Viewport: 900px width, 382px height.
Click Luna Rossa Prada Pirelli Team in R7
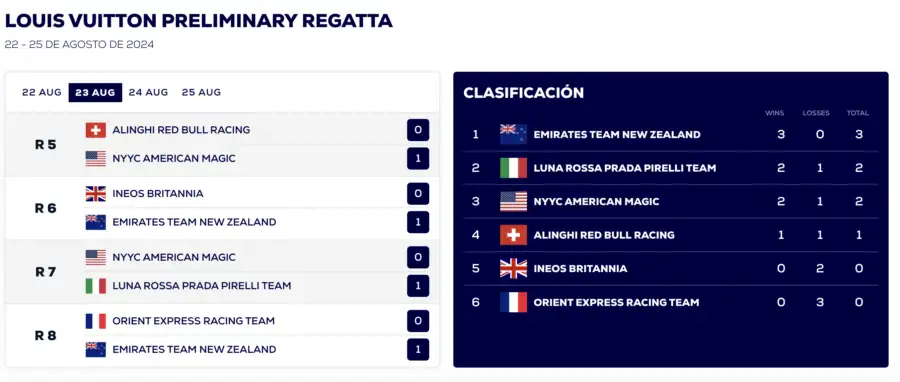201,286
